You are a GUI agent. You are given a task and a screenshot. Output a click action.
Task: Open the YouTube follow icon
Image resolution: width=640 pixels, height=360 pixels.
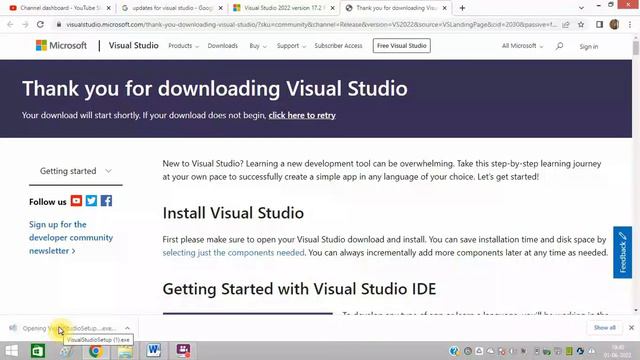pyautogui.click(x=76, y=201)
